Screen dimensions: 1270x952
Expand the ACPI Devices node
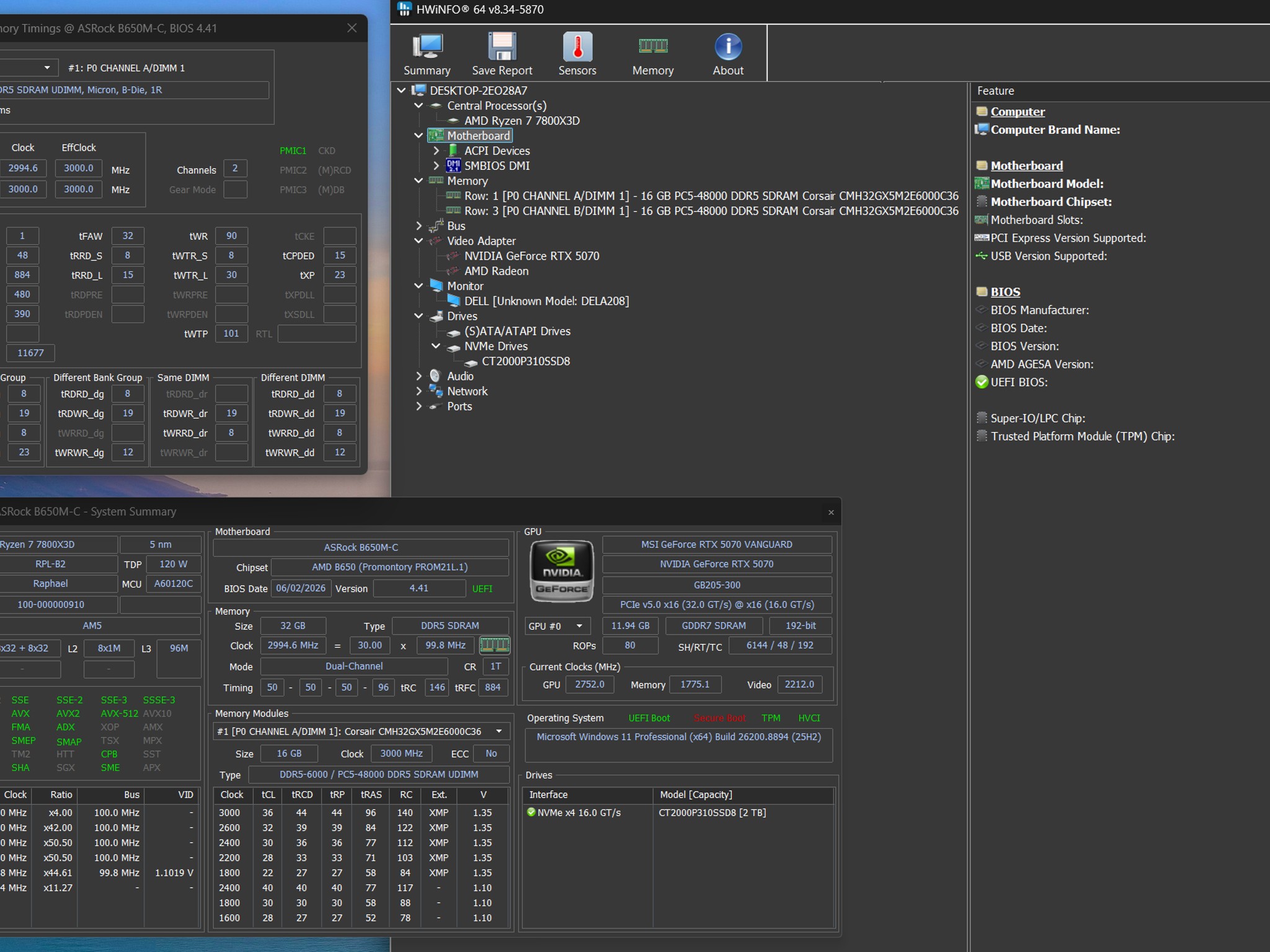pos(436,151)
